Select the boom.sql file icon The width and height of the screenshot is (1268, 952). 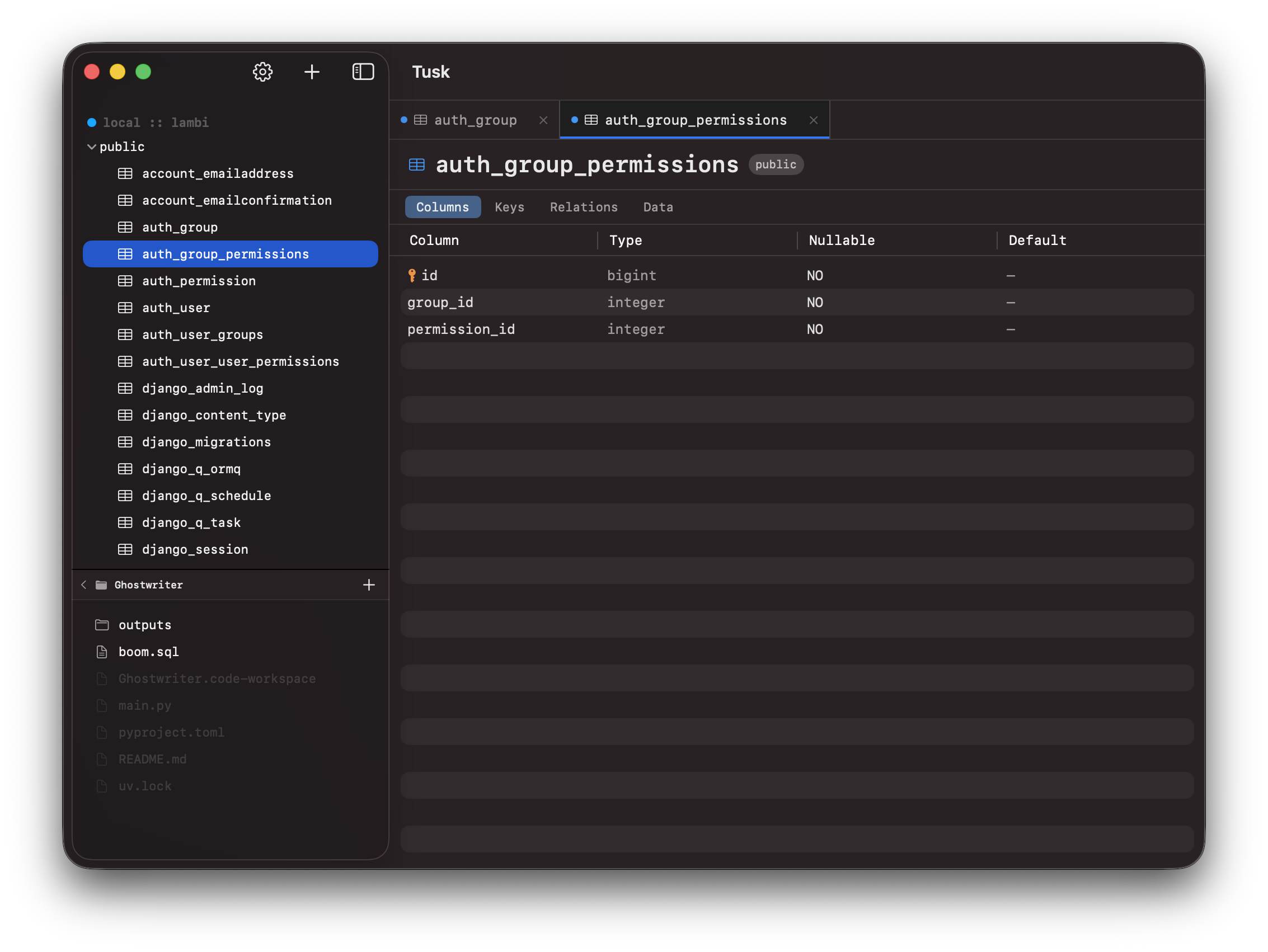coord(102,652)
